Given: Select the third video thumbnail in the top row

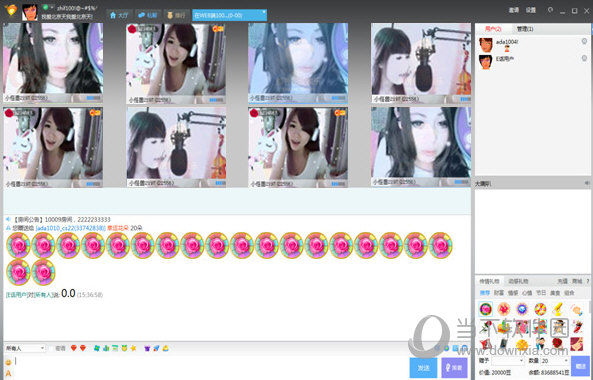Looking at the screenshot, I should point(298,63).
